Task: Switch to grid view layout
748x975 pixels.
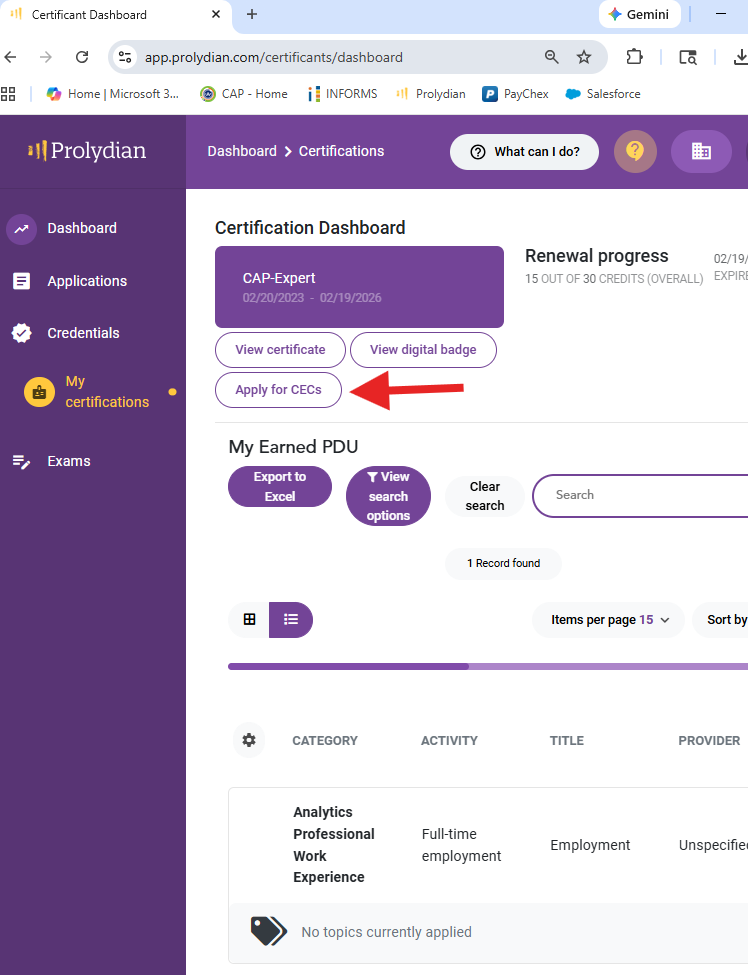Action: [x=249, y=620]
